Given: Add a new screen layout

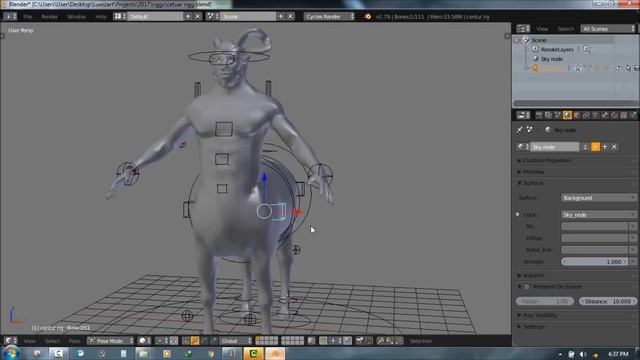Looking at the screenshot, I should tap(188, 16).
